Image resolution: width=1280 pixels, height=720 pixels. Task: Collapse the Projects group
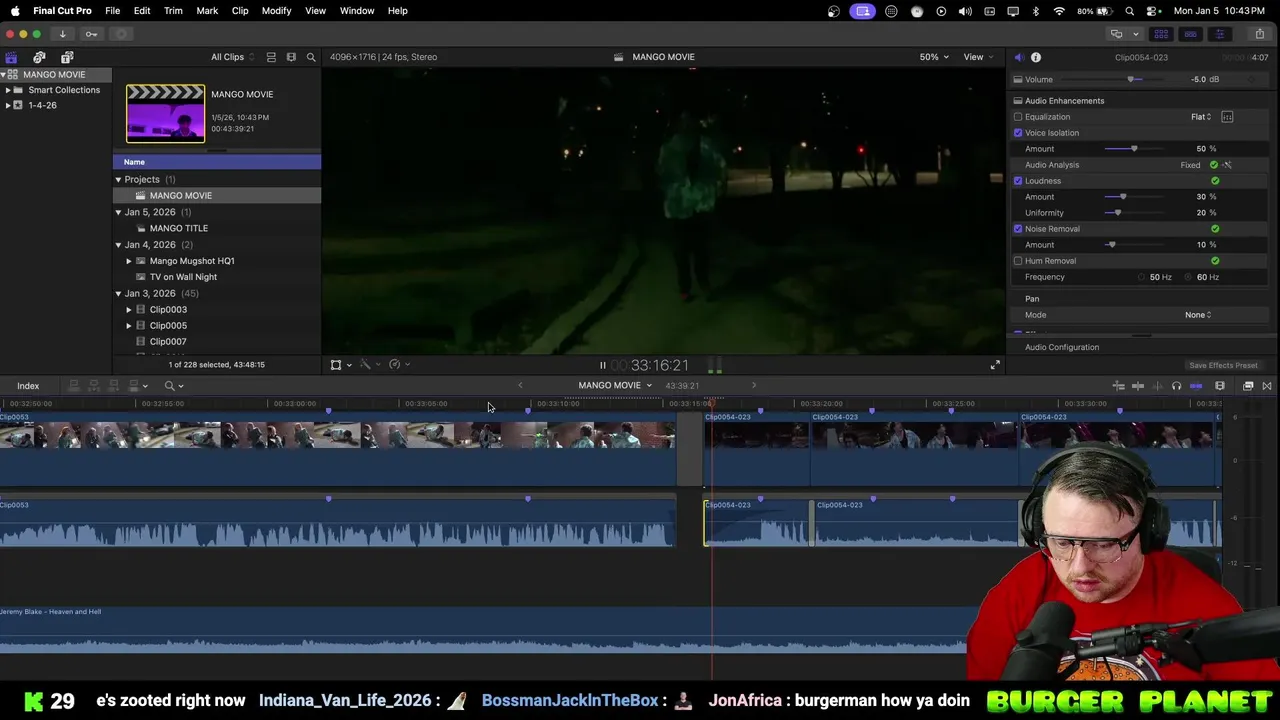118,180
